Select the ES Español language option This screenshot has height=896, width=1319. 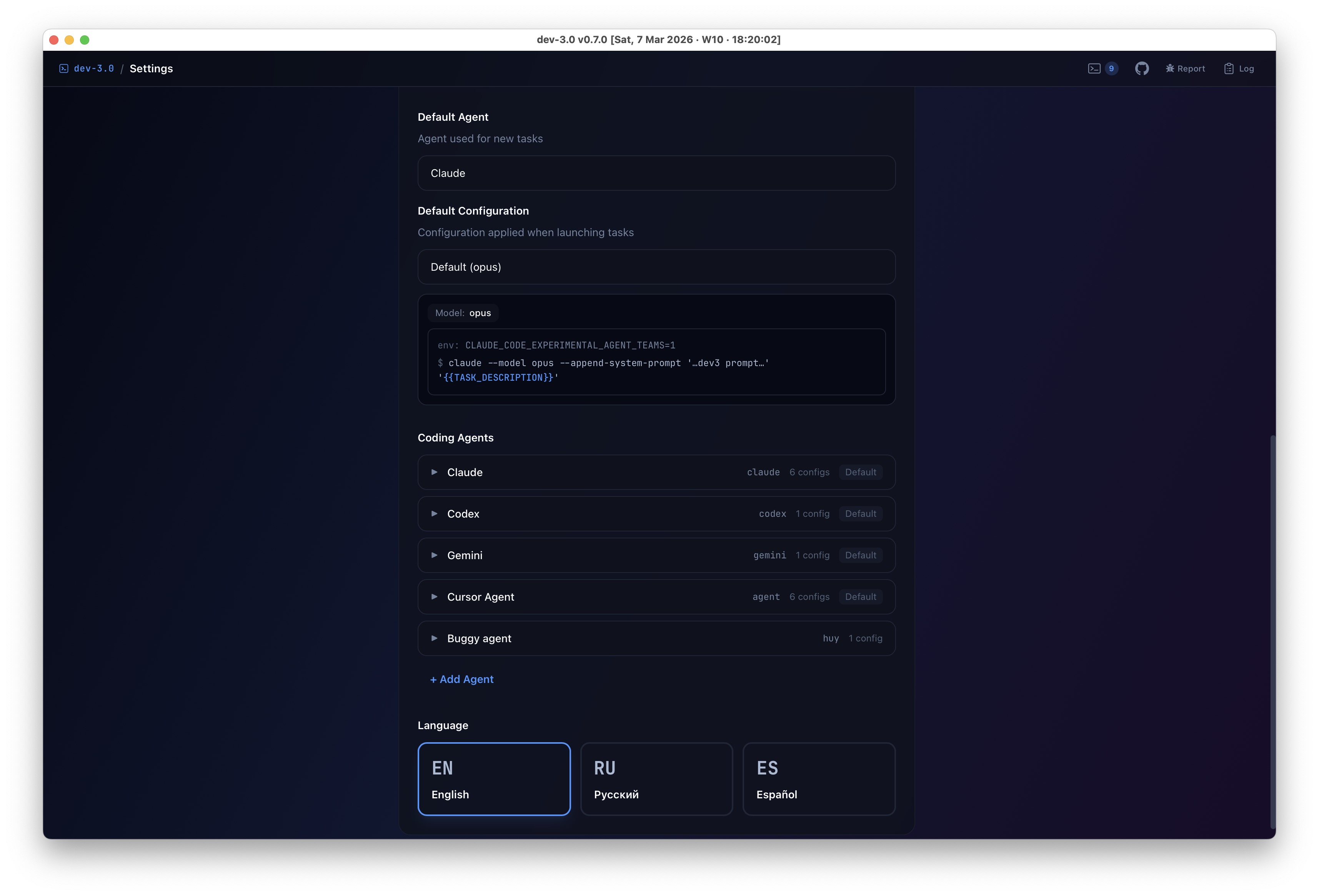pyautogui.click(x=819, y=779)
